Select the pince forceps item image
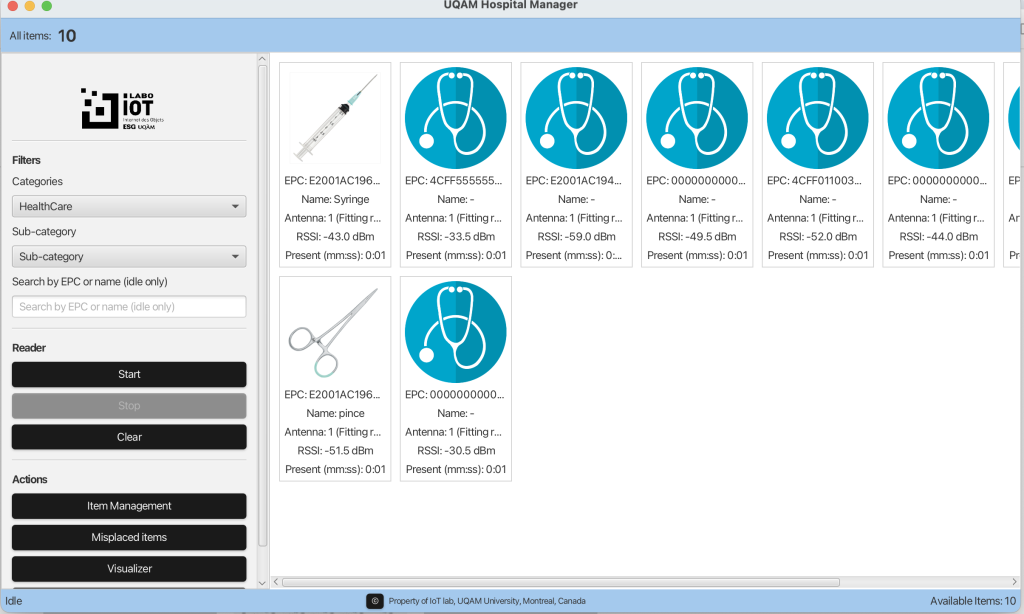 click(335, 332)
